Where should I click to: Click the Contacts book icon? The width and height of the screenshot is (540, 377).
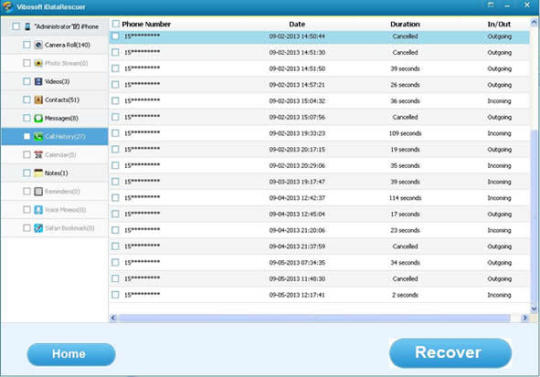coord(38,100)
